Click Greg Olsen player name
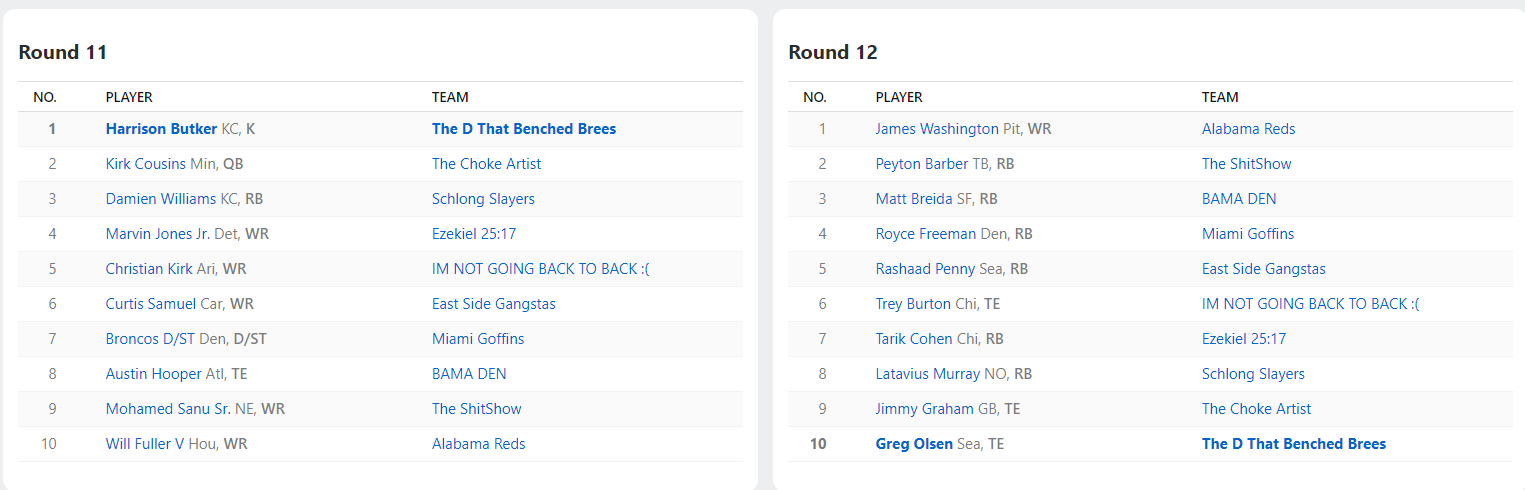 tap(914, 444)
